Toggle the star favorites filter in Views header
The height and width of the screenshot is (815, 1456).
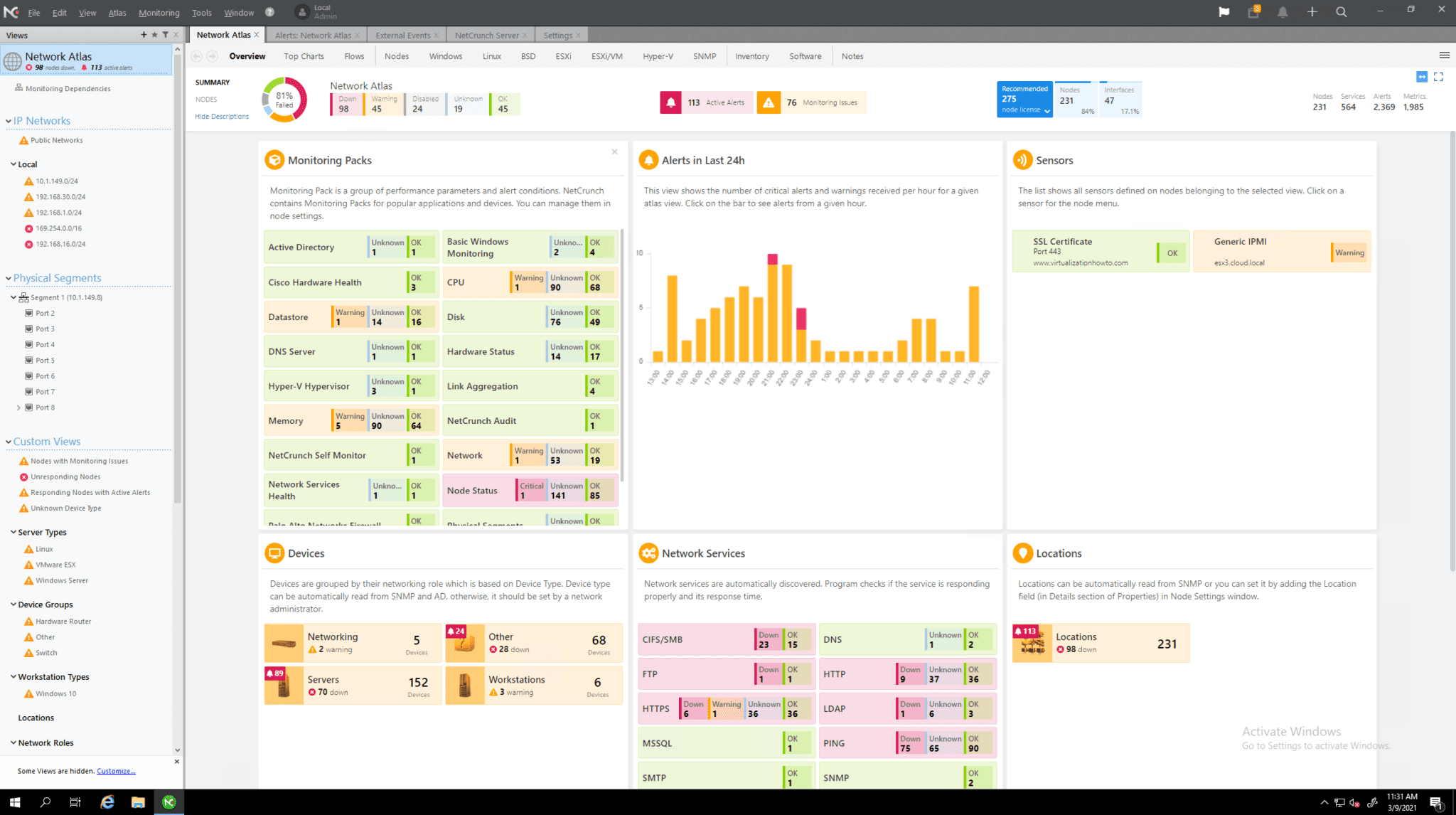click(154, 34)
